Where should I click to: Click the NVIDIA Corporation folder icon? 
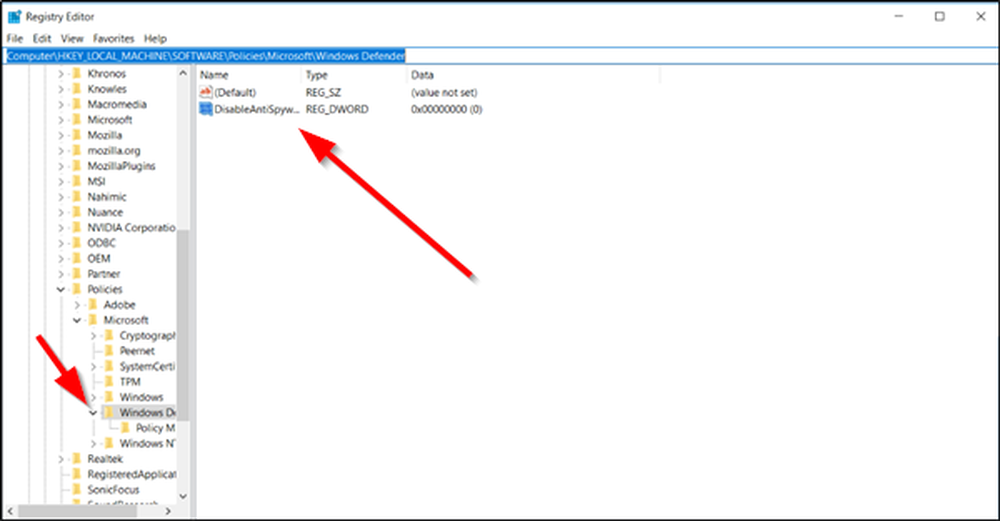(x=78, y=227)
